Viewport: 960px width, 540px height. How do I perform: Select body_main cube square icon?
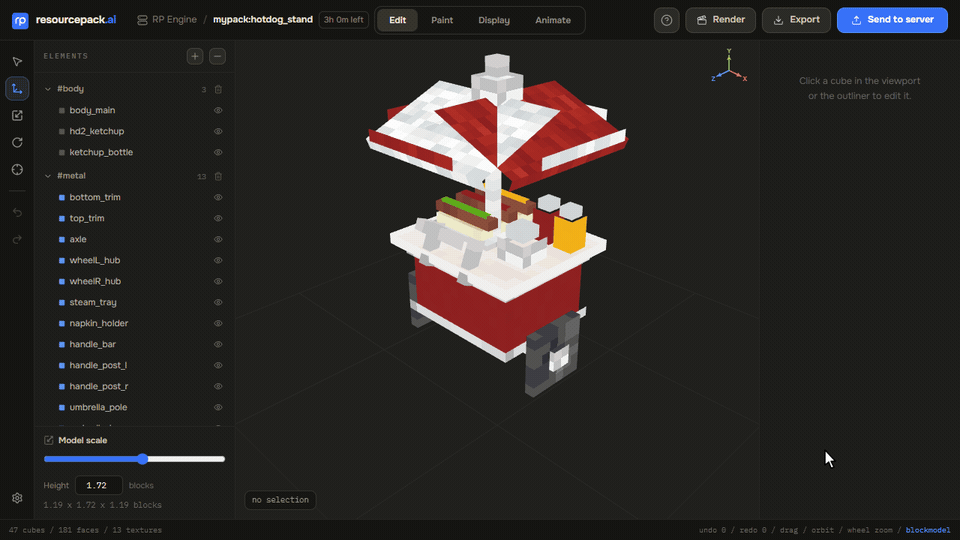(62, 111)
